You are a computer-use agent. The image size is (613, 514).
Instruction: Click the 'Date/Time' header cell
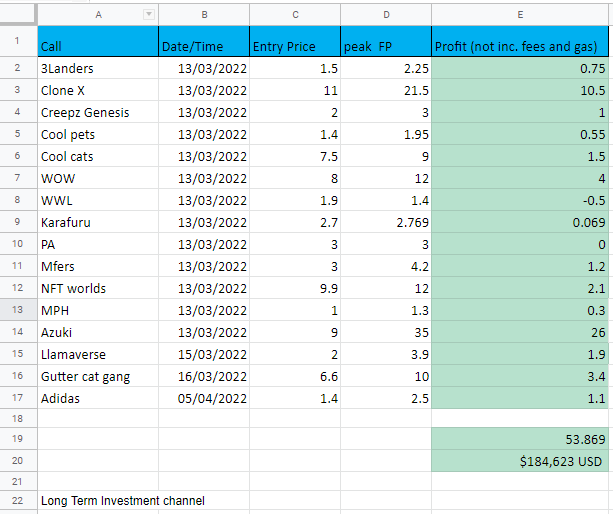[x=204, y=41]
